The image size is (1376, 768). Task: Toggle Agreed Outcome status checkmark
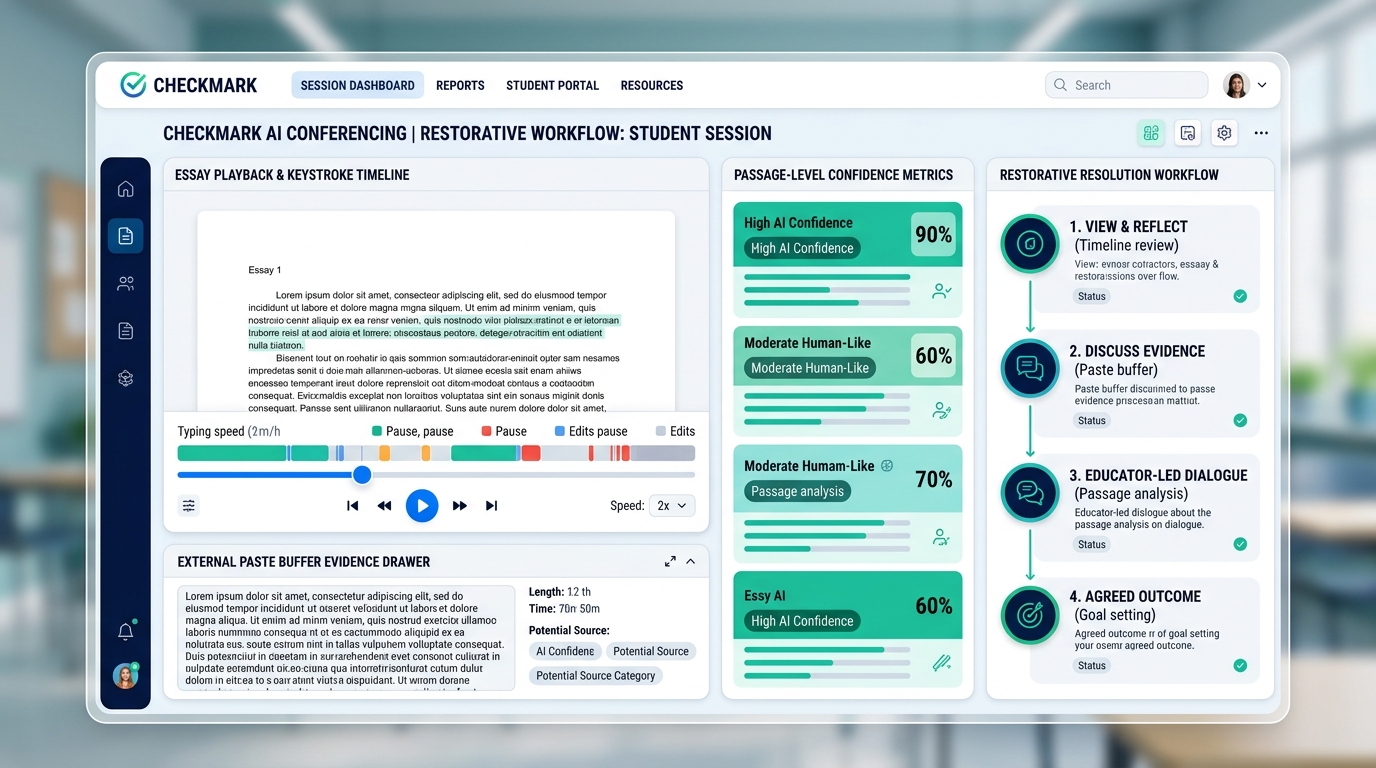(x=1240, y=665)
